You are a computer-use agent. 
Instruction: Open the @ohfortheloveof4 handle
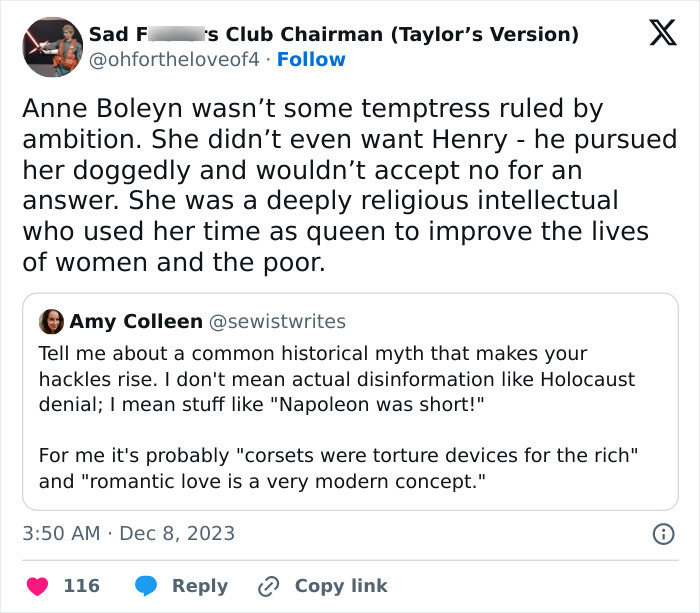tap(175, 60)
